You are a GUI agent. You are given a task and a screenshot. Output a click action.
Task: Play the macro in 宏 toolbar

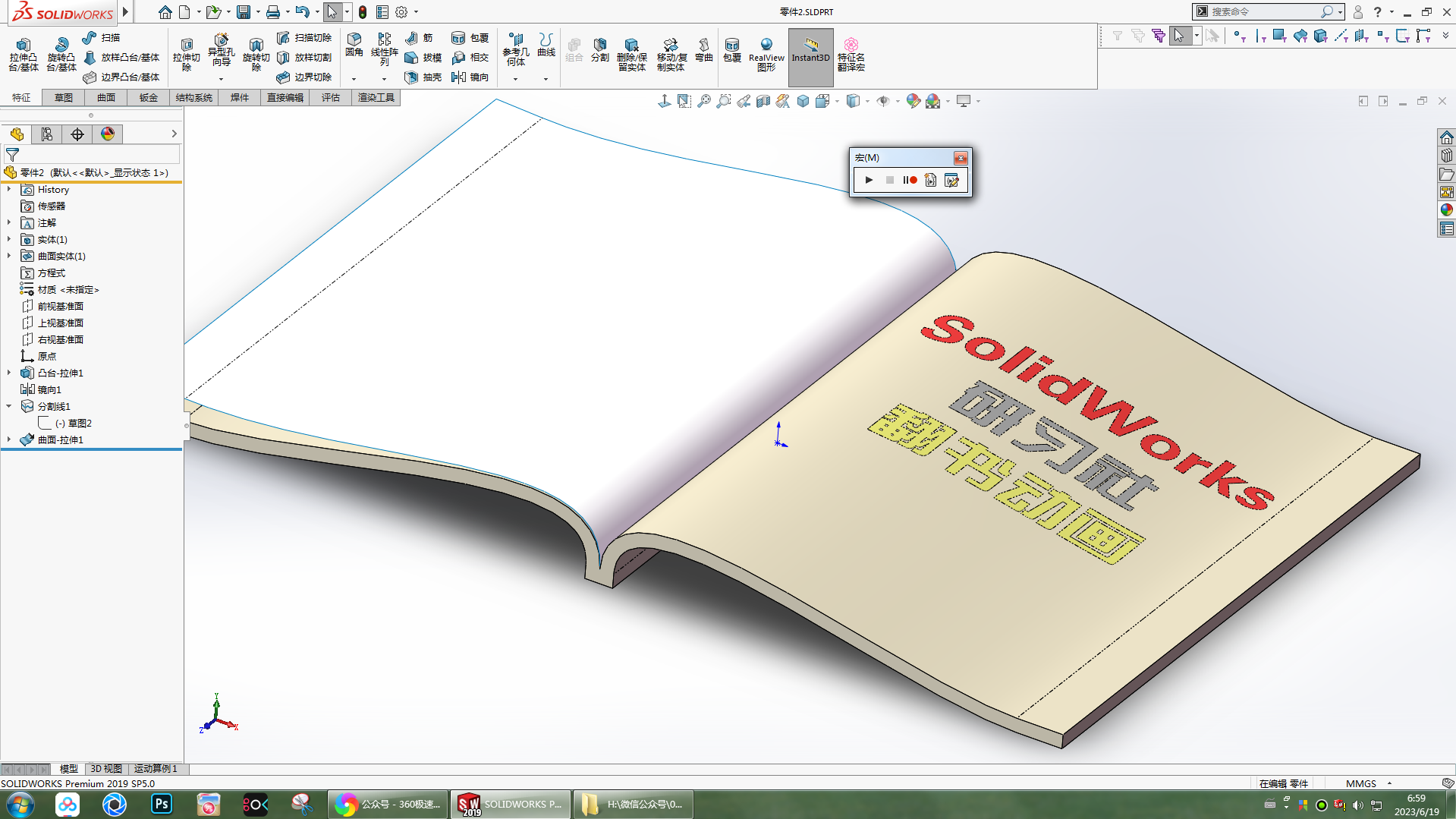[x=869, y=180]
